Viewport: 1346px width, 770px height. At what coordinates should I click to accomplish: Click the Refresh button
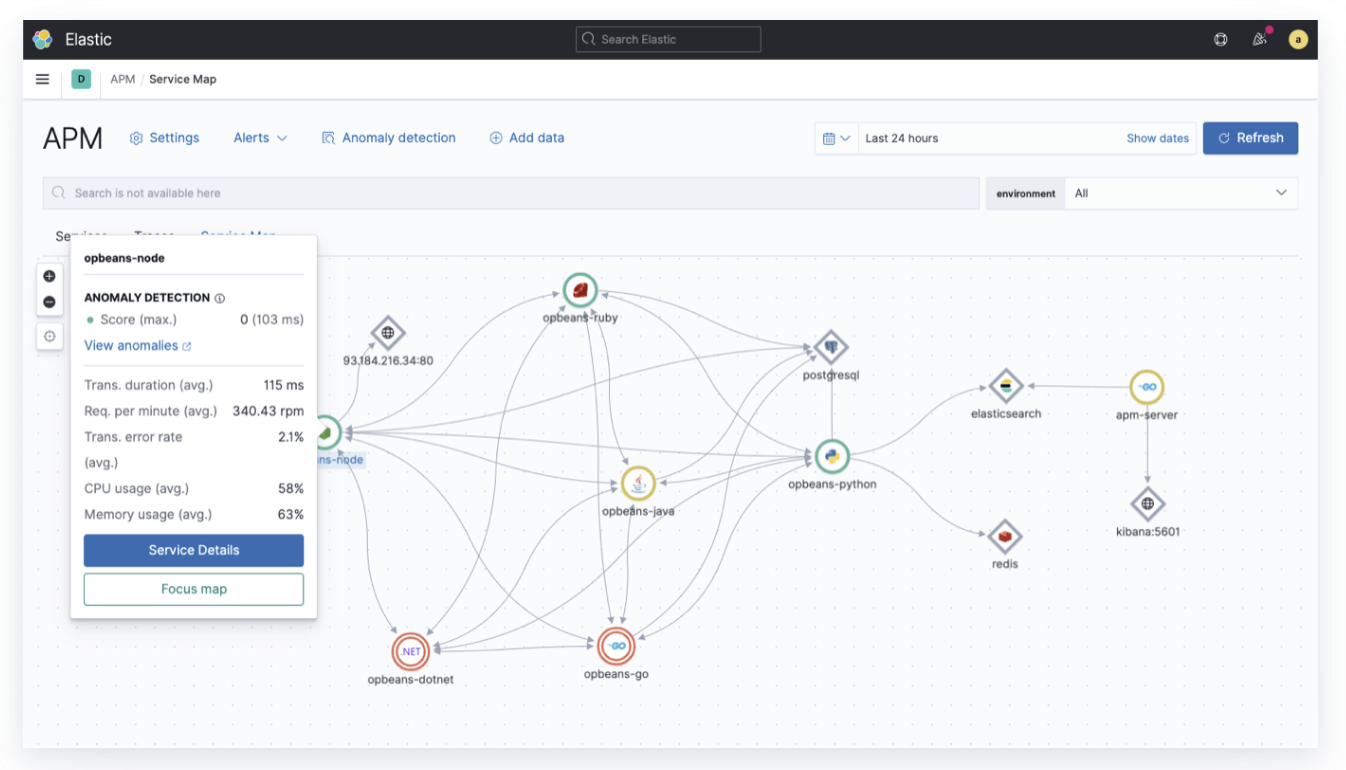point(1250,138)
